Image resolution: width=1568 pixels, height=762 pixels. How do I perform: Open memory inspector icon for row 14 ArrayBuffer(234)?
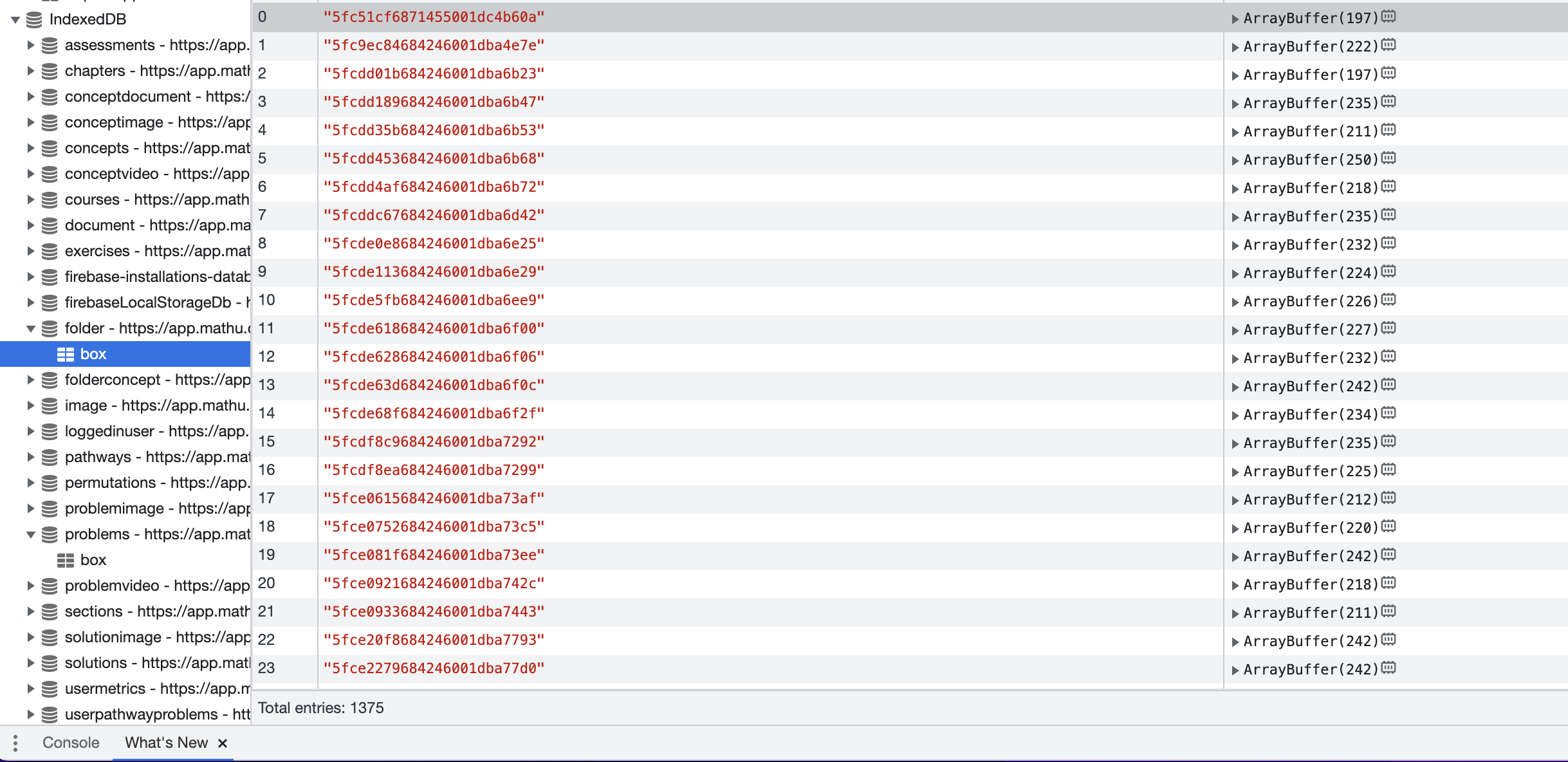(x=1388, y=413)
